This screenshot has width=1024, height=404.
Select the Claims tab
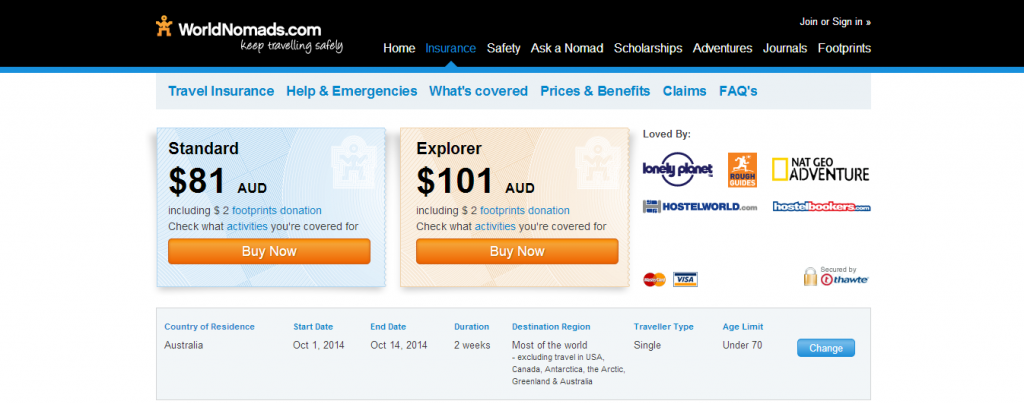(x=684, y=91)
